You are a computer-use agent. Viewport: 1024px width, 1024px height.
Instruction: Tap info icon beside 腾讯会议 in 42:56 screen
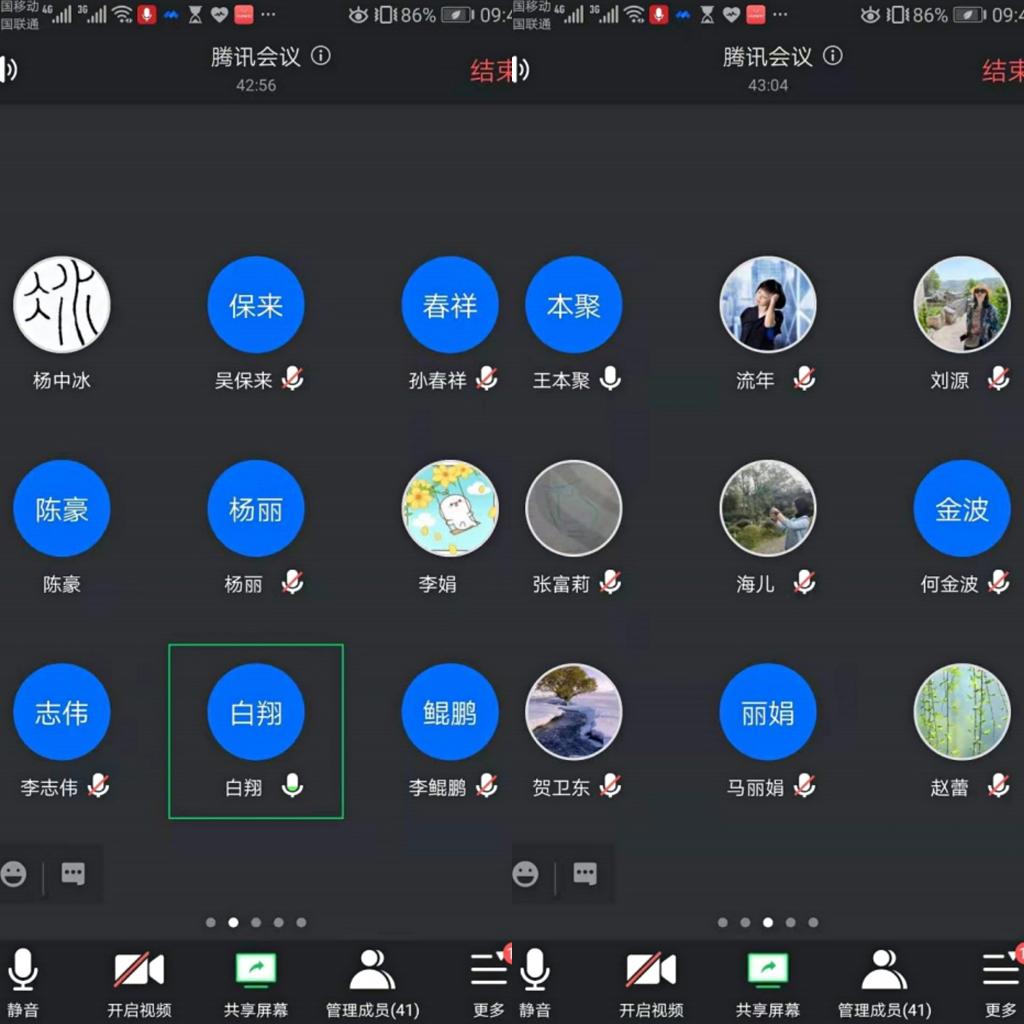[320, 56]
